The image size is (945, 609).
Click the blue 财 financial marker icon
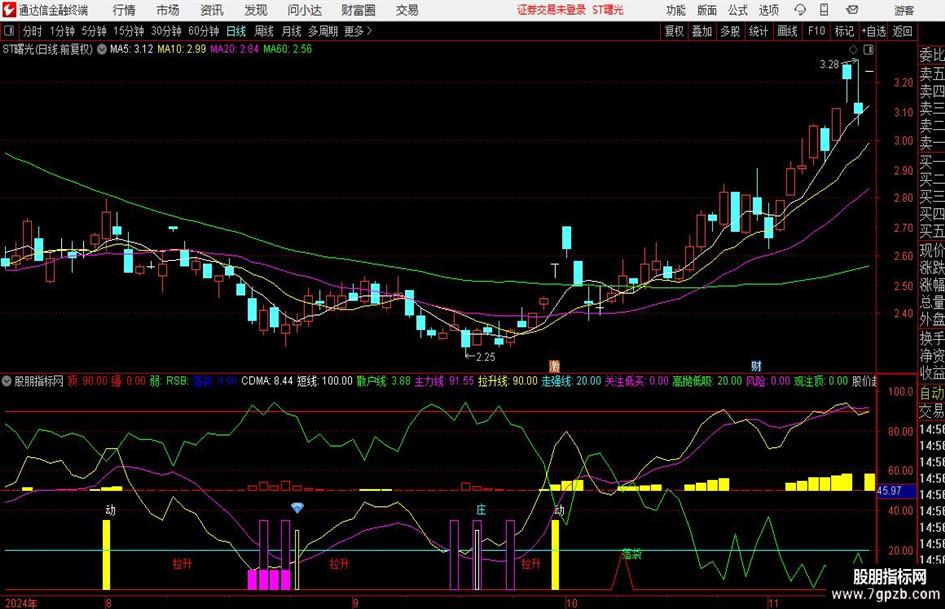[x=756, y=365]
